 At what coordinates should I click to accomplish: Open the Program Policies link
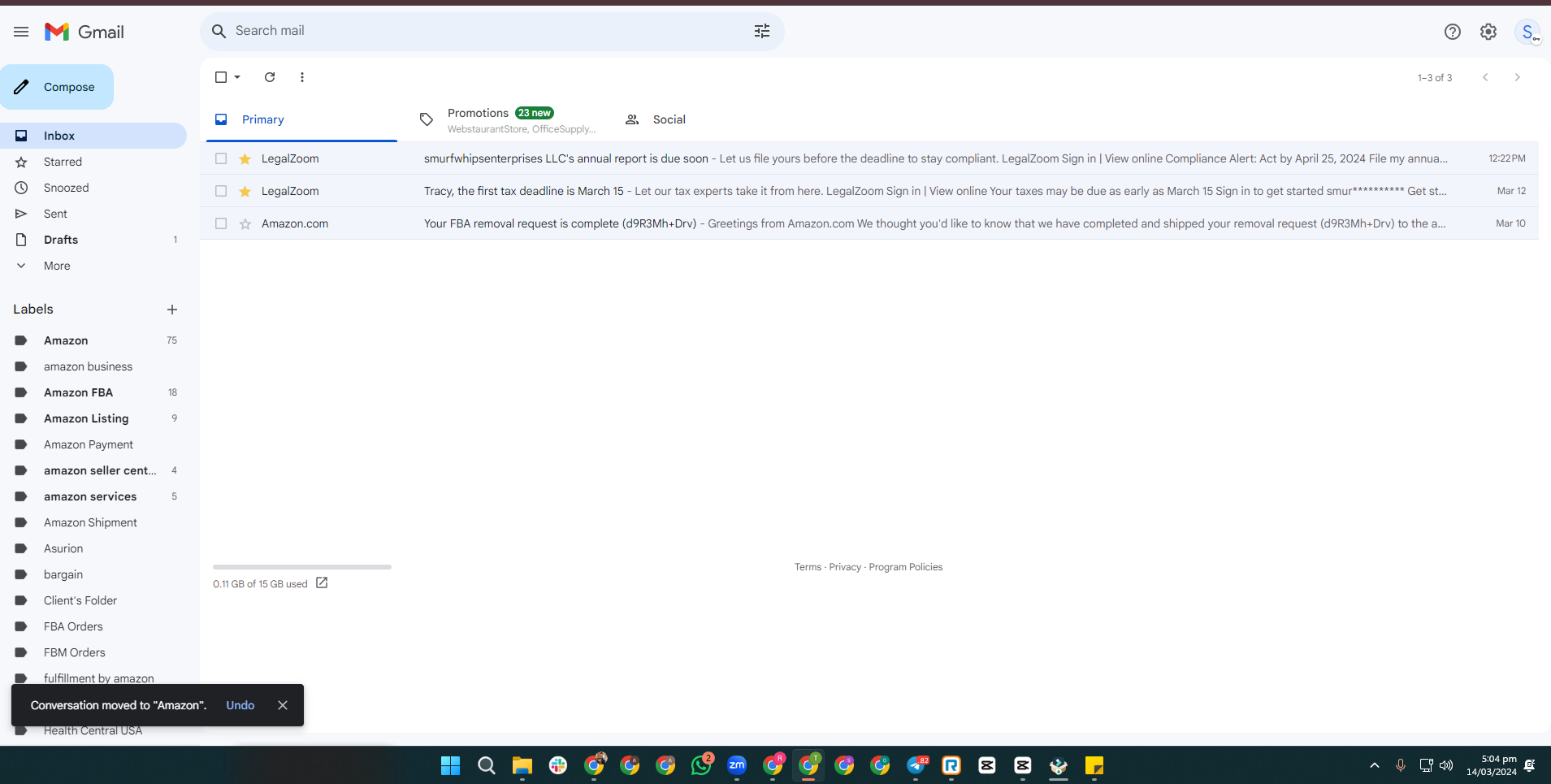click(906, 567)
